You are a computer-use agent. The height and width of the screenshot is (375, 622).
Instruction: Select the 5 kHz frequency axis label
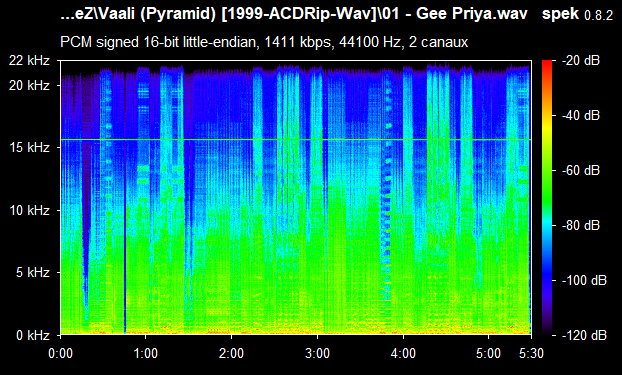pos(33,273)
